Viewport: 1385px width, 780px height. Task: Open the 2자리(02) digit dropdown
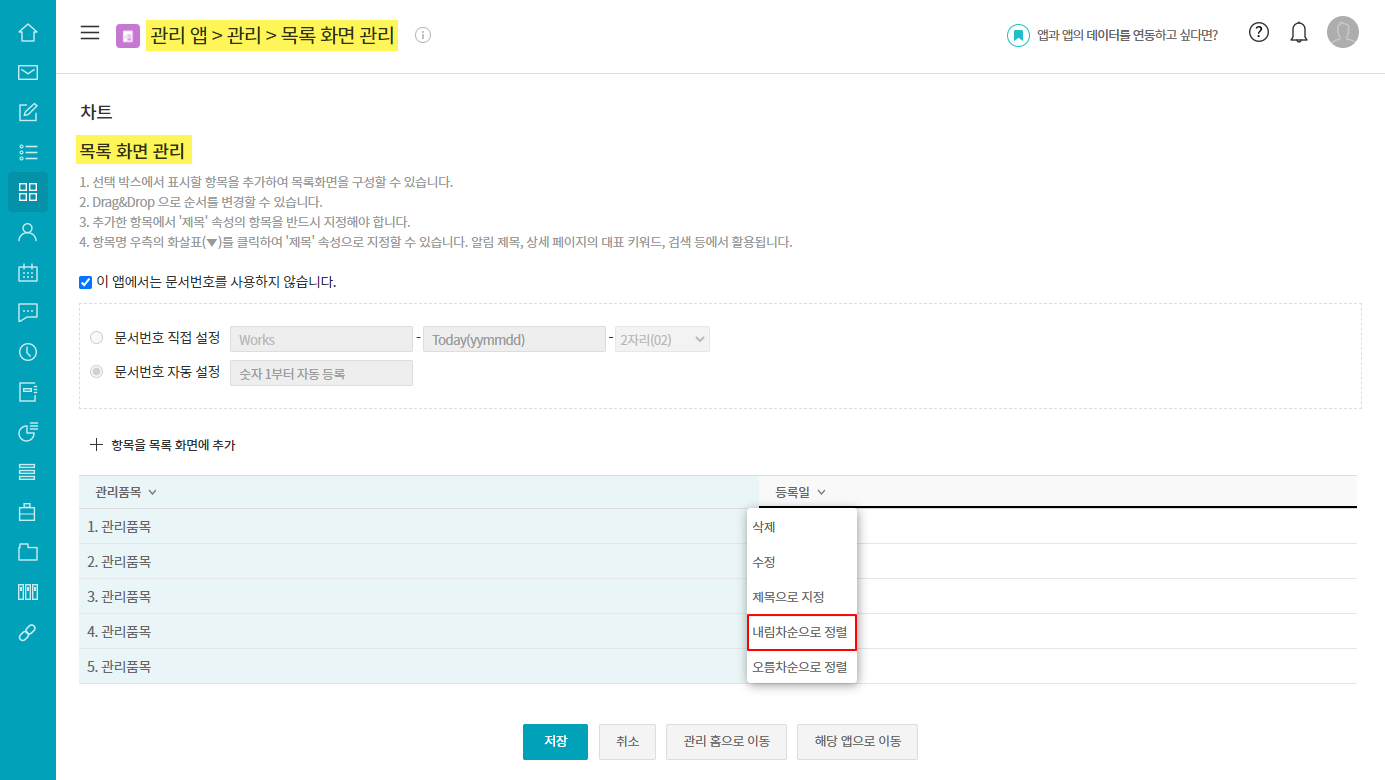pyautogui.click(x=663, y=339)
